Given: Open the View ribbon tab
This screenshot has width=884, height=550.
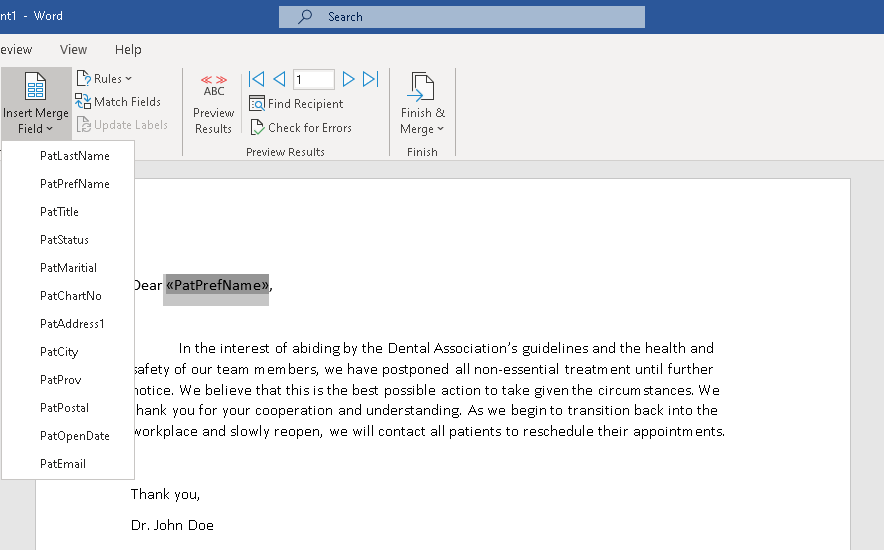Looking at the screenshot, I should 73,50.
